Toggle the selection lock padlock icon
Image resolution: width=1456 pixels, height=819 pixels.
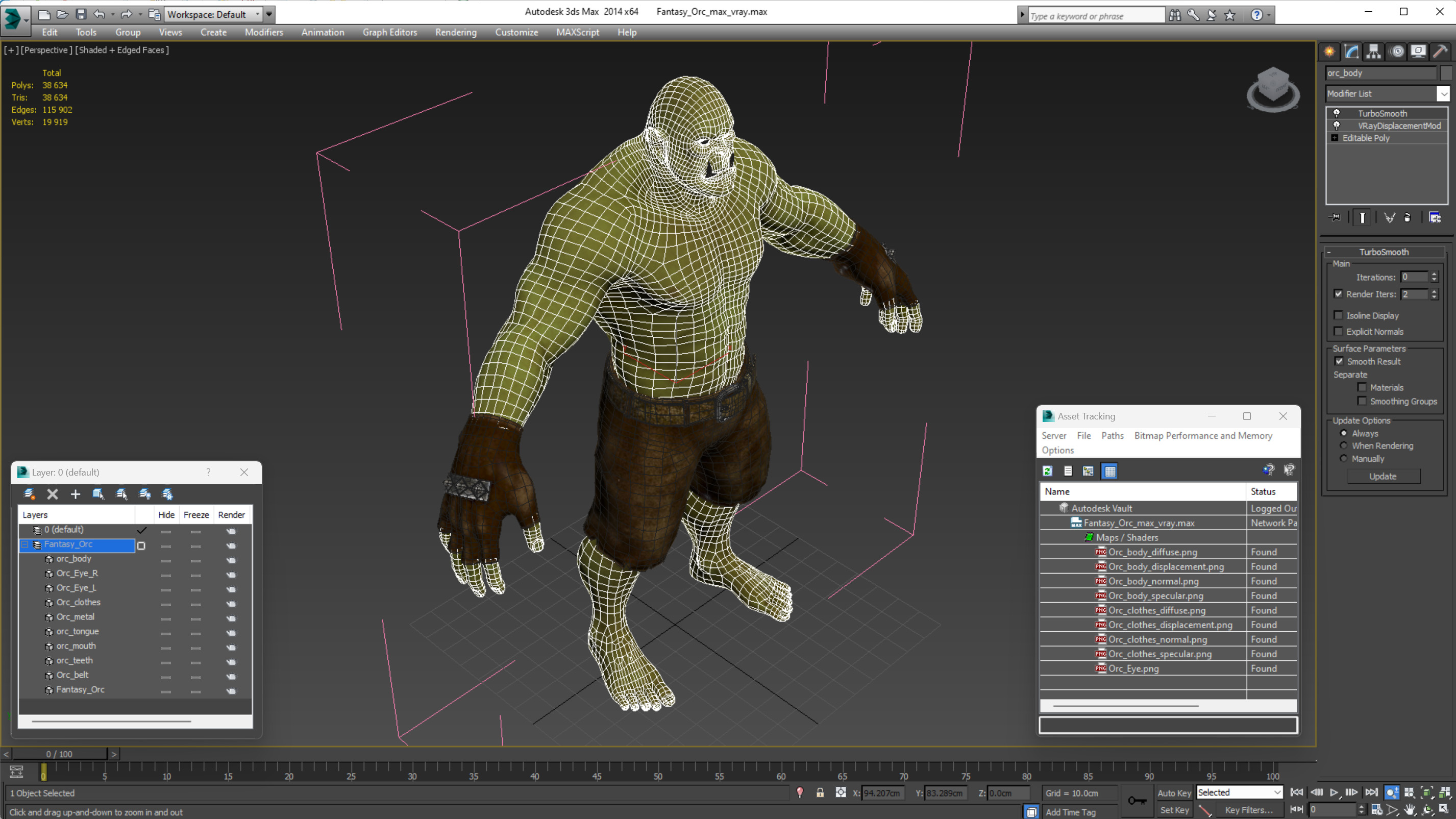point(820,792)
